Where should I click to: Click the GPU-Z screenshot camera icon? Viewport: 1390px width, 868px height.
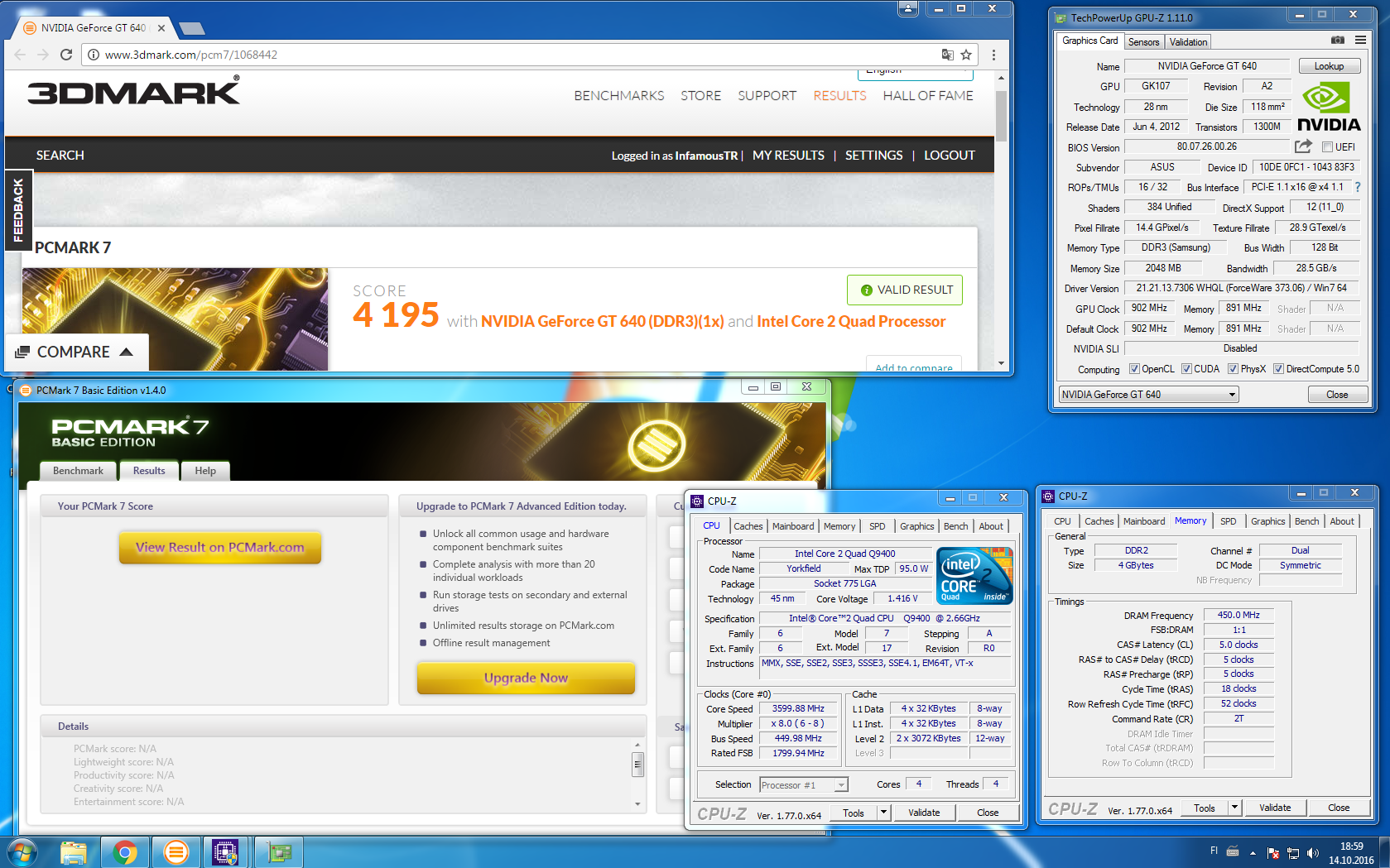click(x=1337, y=40)
